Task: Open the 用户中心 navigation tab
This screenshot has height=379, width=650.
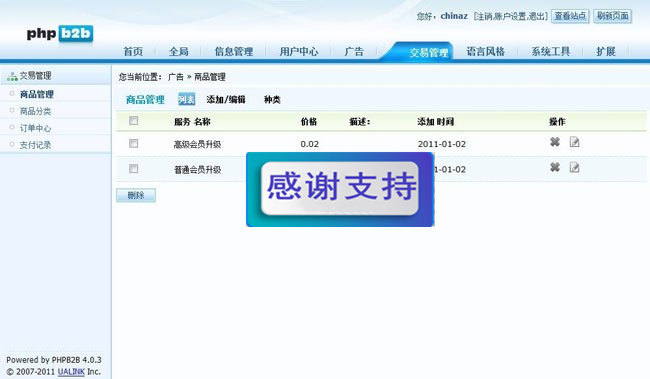Action: 299,51
